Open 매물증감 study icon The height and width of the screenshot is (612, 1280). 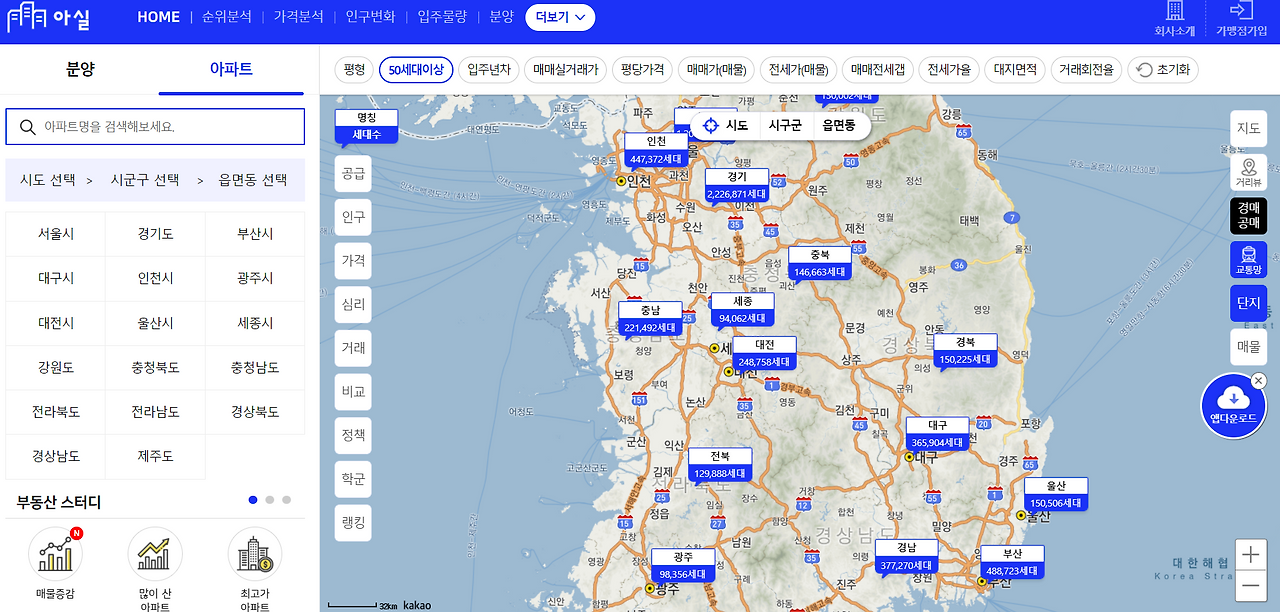(55, 553)
